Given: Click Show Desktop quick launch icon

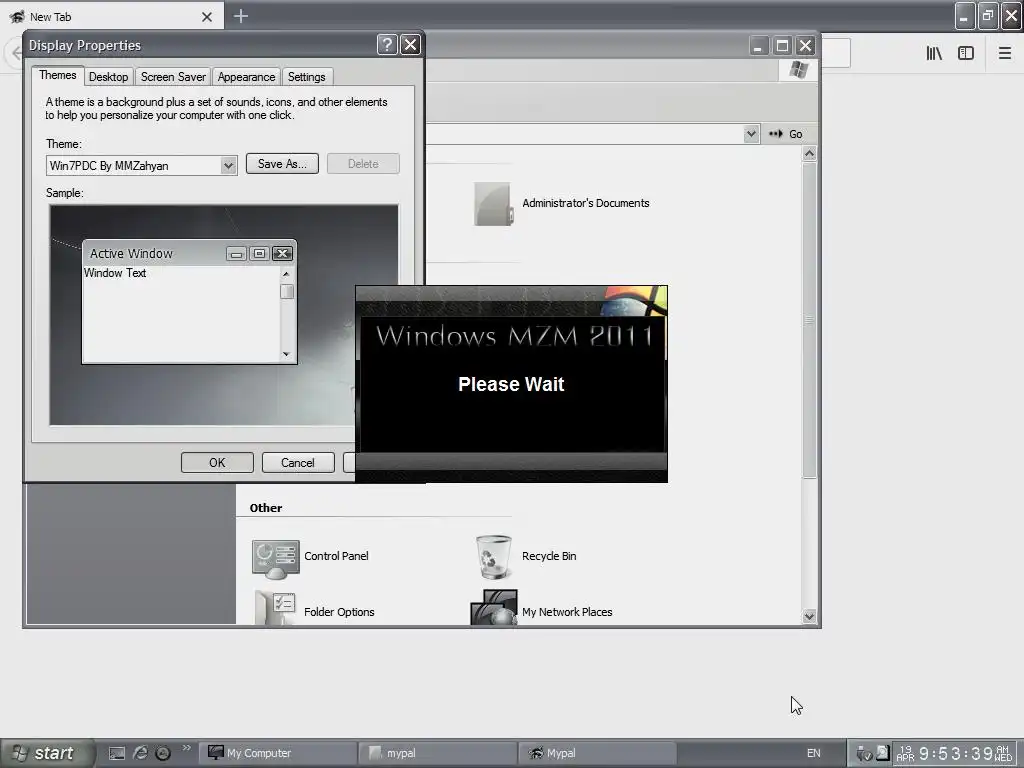Looking at the screenshot, I should pos(117,753).
